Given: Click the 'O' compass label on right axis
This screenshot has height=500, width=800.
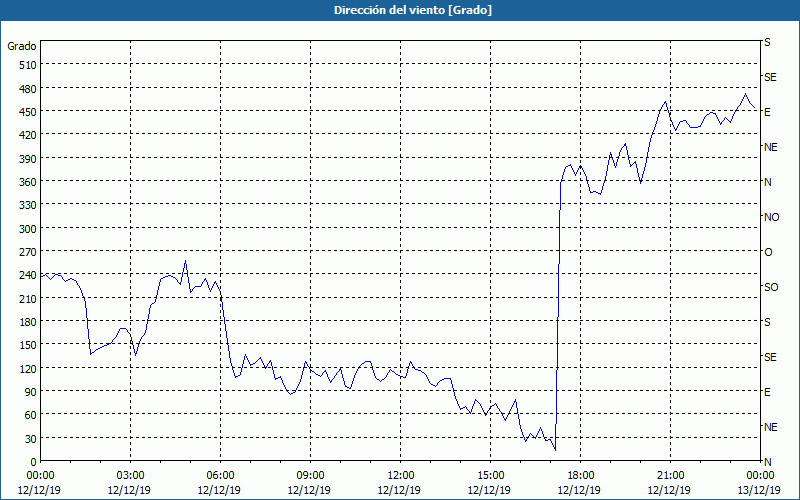Looking at the screenshot, I should [768, 252].
